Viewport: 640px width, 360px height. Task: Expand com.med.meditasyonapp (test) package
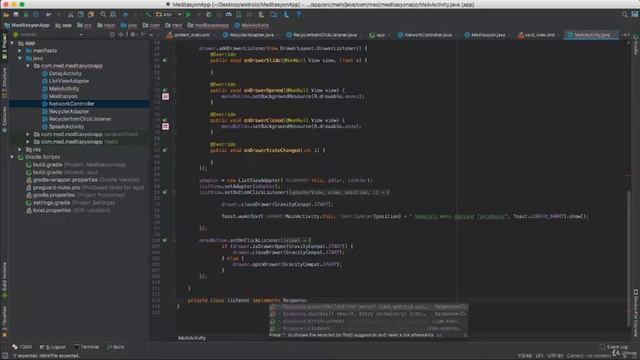28,142
